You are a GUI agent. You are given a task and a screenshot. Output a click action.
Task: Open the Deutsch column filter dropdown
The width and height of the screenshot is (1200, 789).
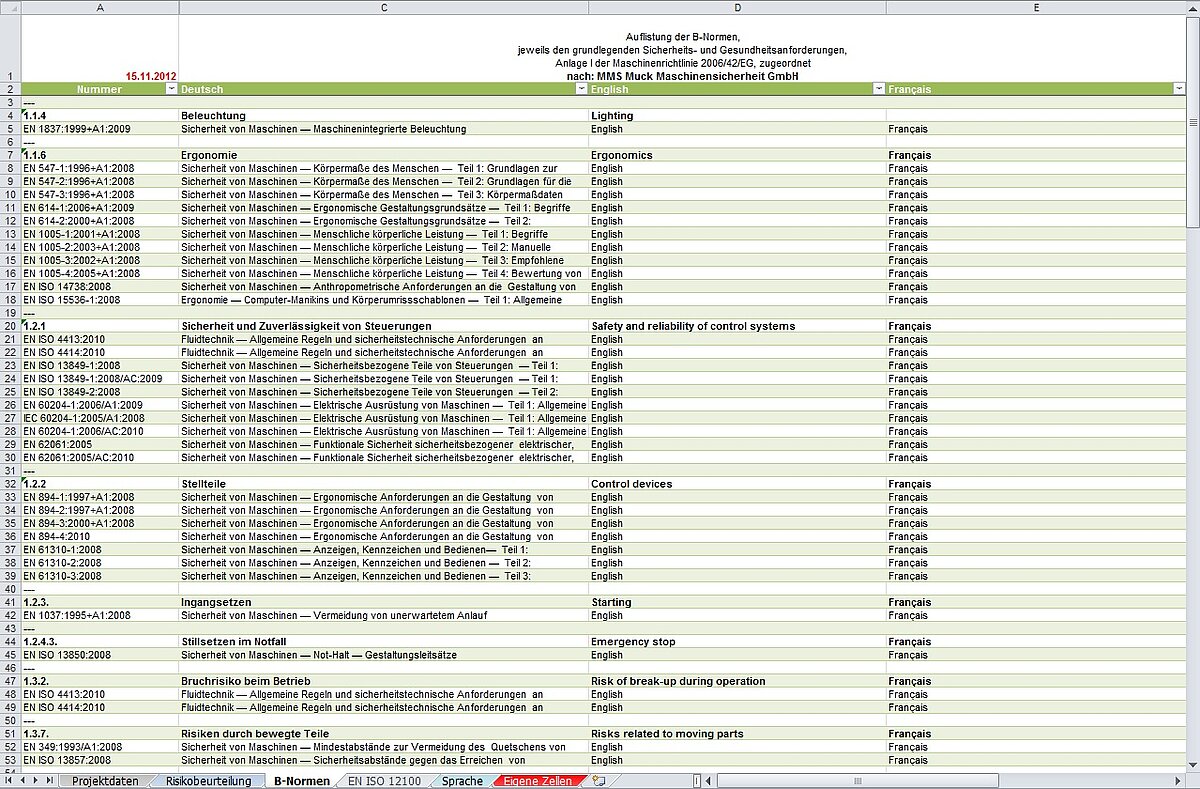click(581, 89)
